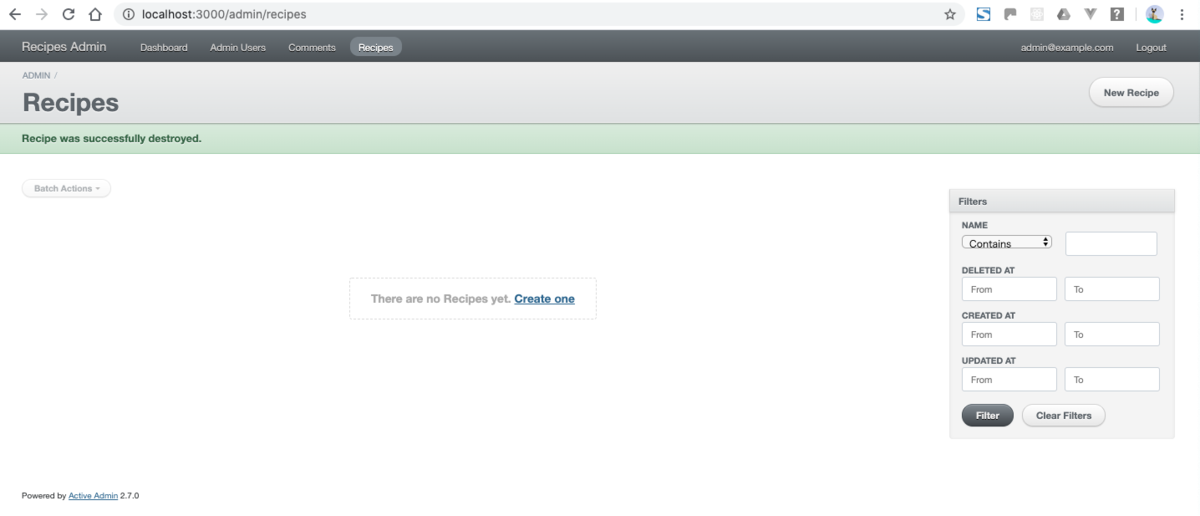Click the Name filter text field
This screenshot has height=516, width=1200.
point(1111,244)
